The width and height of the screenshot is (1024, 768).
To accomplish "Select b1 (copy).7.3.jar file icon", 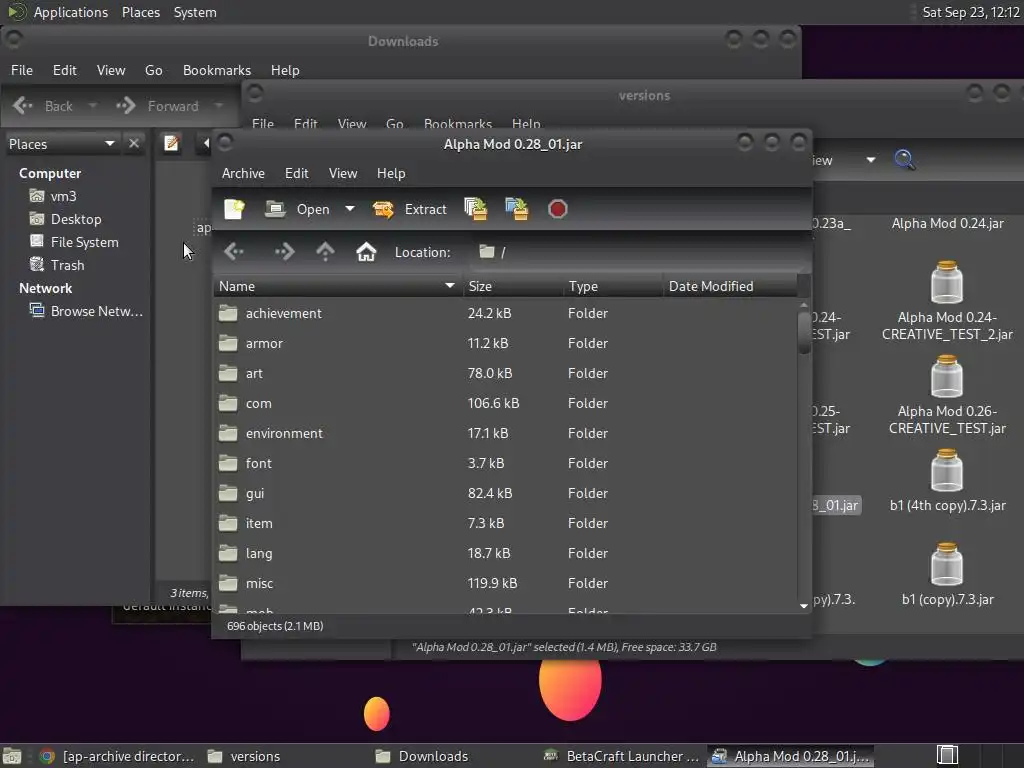I will point(947,564).
